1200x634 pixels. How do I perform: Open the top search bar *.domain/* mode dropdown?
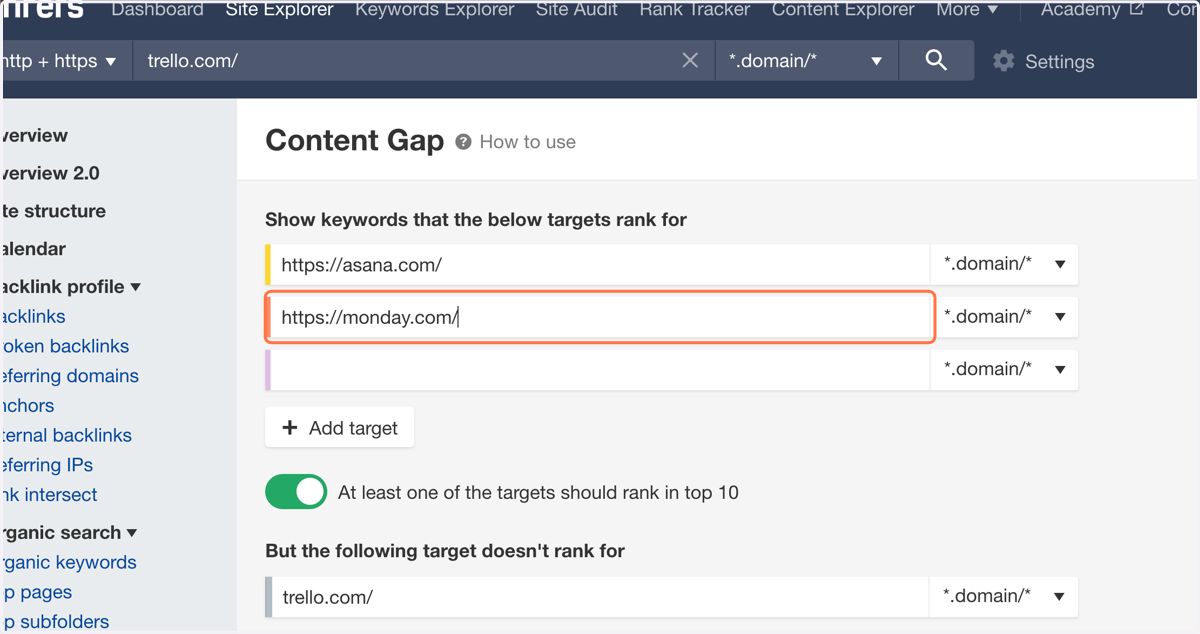tap(806, 61)
